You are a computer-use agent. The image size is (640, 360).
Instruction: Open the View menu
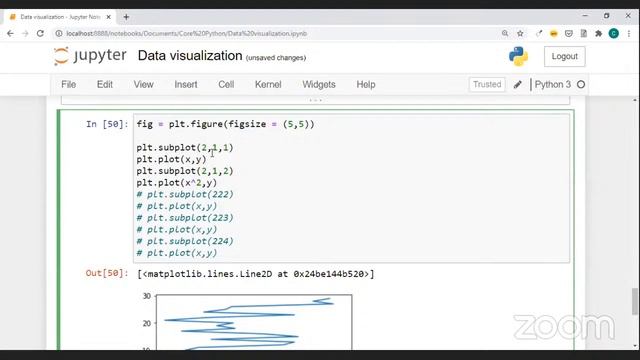pos(143,84)
